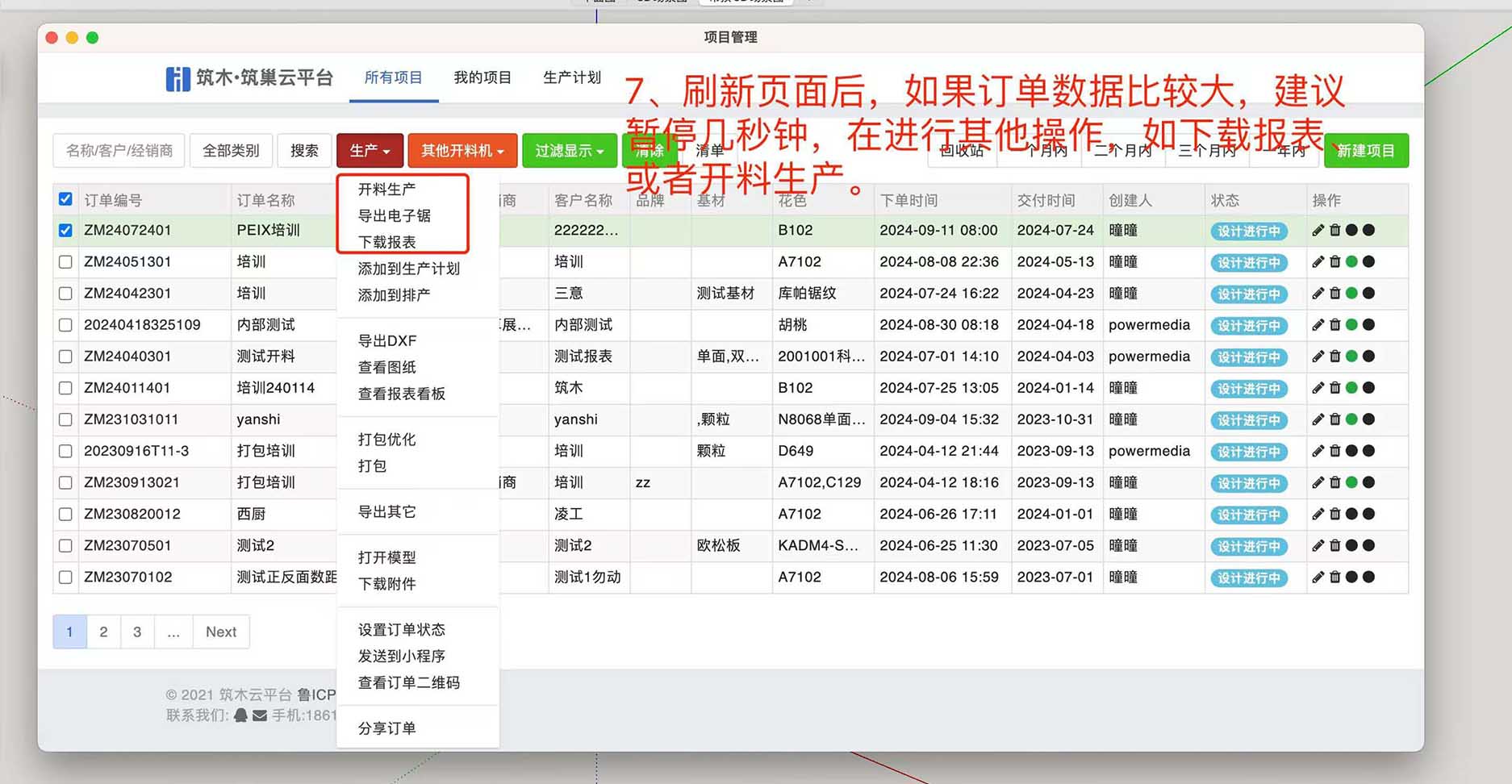Go to page Next in pagination
Image resolution: width=1512 pixels, height=784 pixels.
[221, 632]
